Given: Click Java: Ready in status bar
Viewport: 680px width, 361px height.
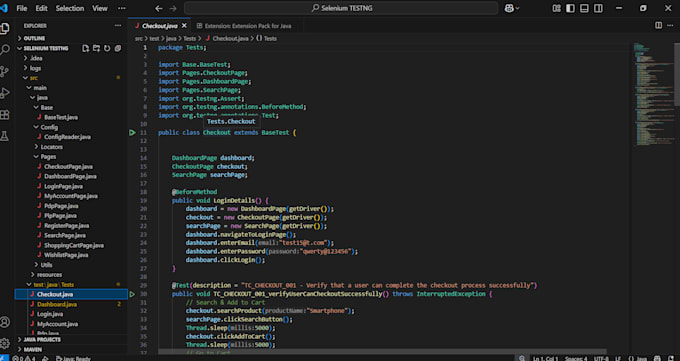Looking at the screenshot, I should pyautogui.click(x=73, y=358).
